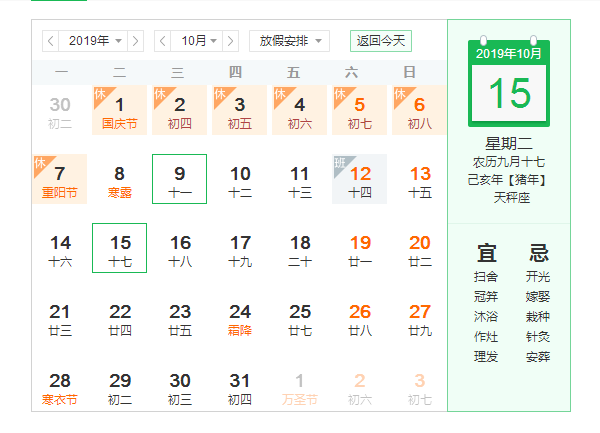Click green calendar icon showing 15

(x=509, y=83)
